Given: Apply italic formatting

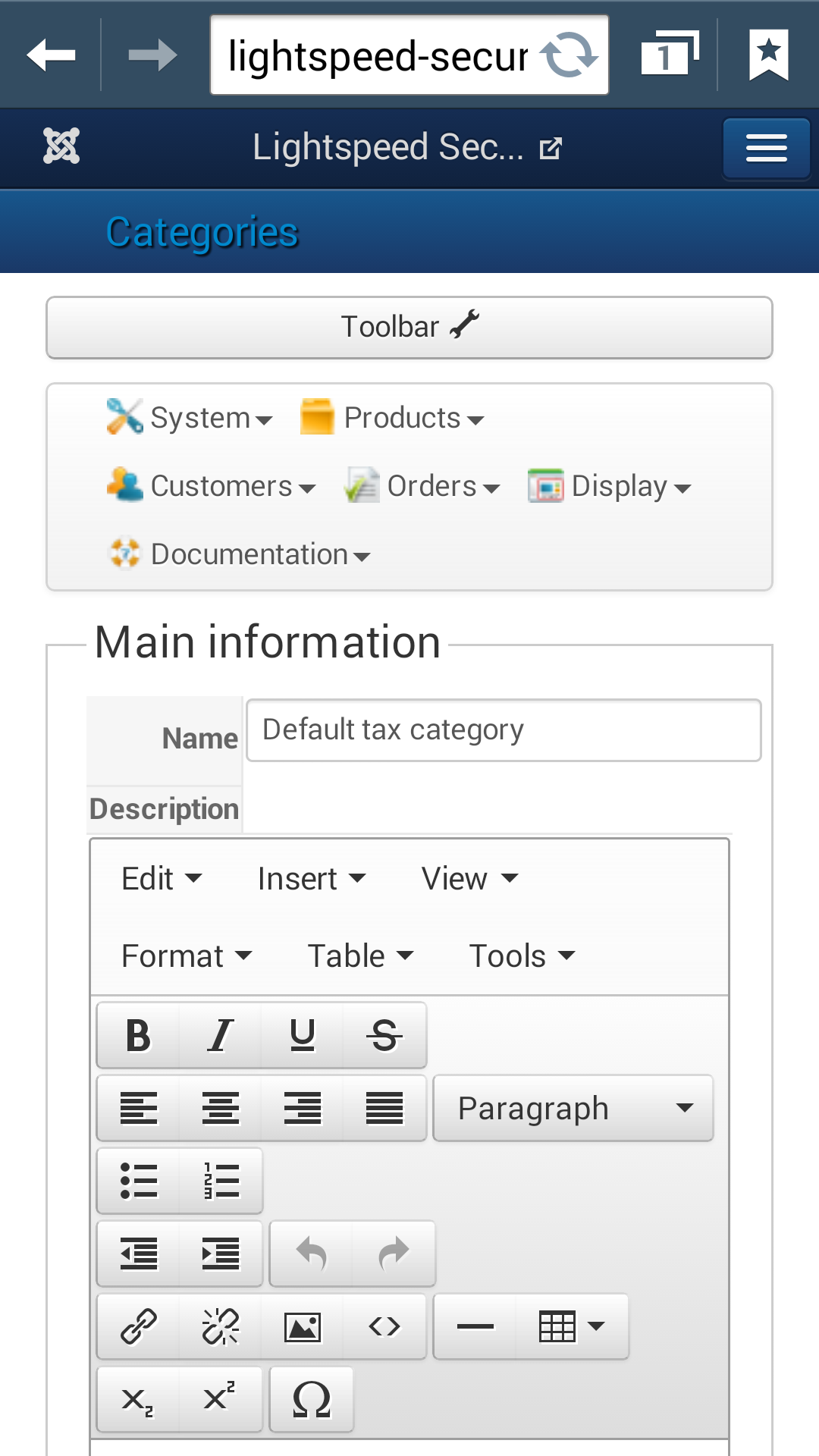Looking at the screenshot, I should [220, 1035].
